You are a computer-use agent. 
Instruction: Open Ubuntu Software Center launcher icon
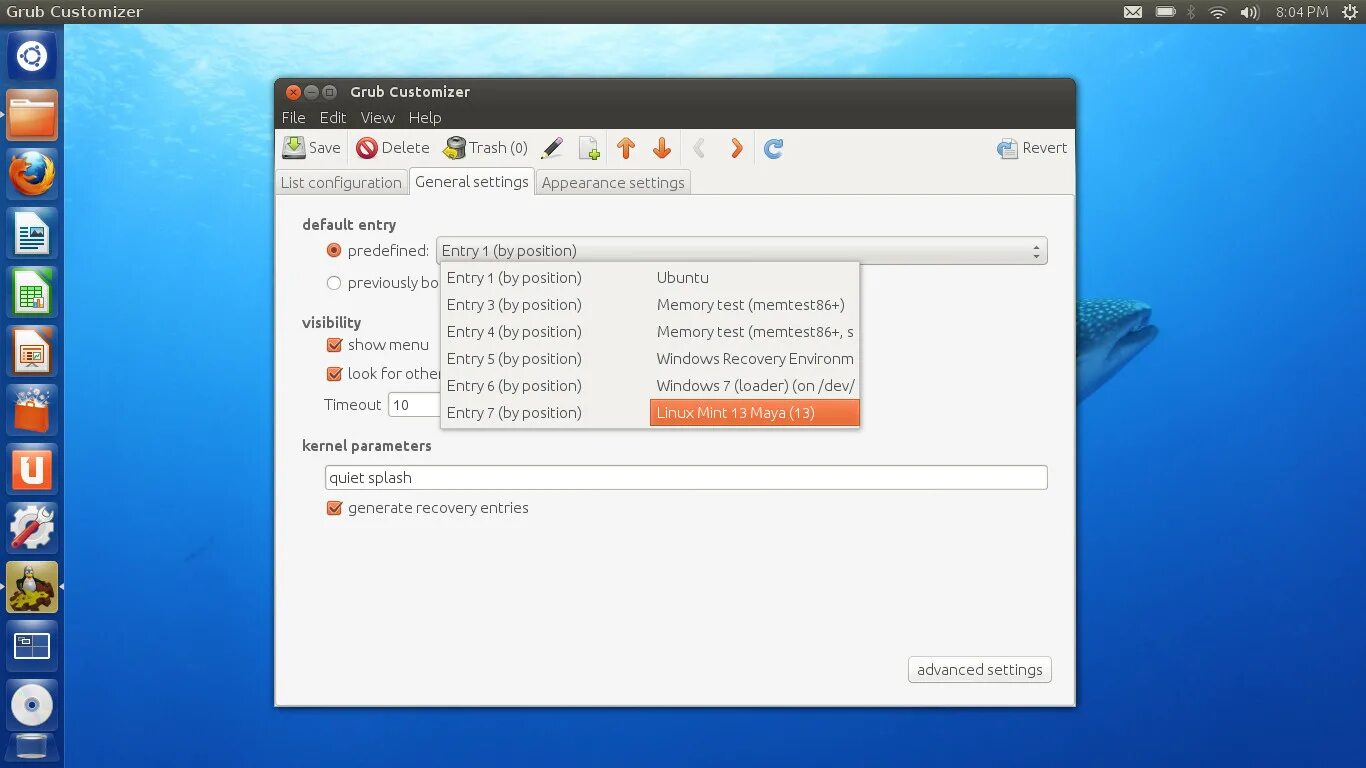click(x=32, y=411)
